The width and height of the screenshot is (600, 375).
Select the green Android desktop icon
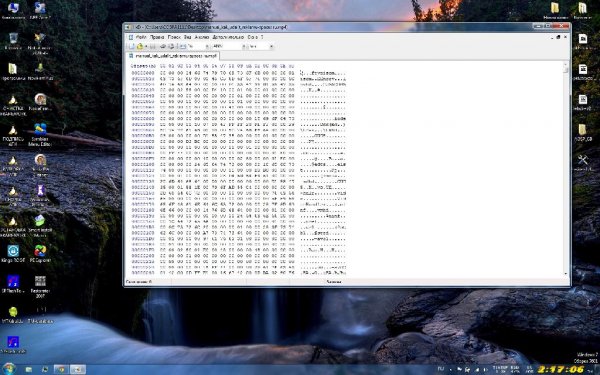(13, 315)
